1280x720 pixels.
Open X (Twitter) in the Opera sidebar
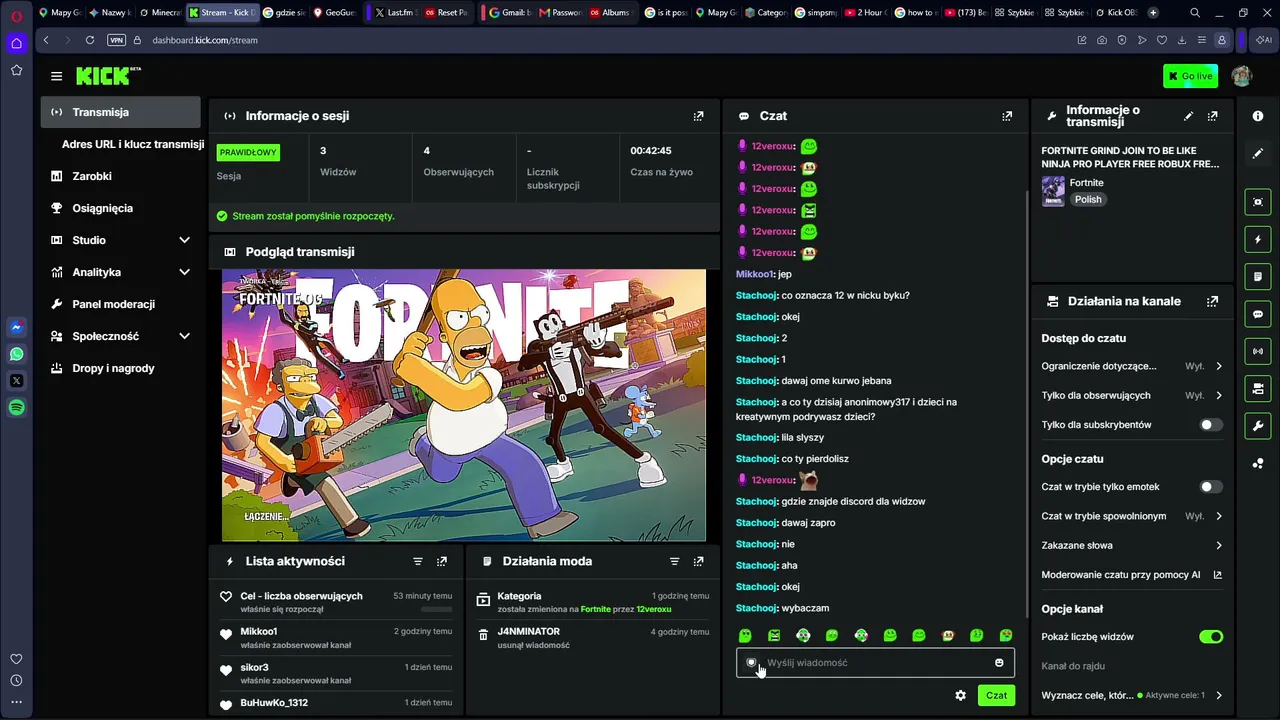coord(16,381)
